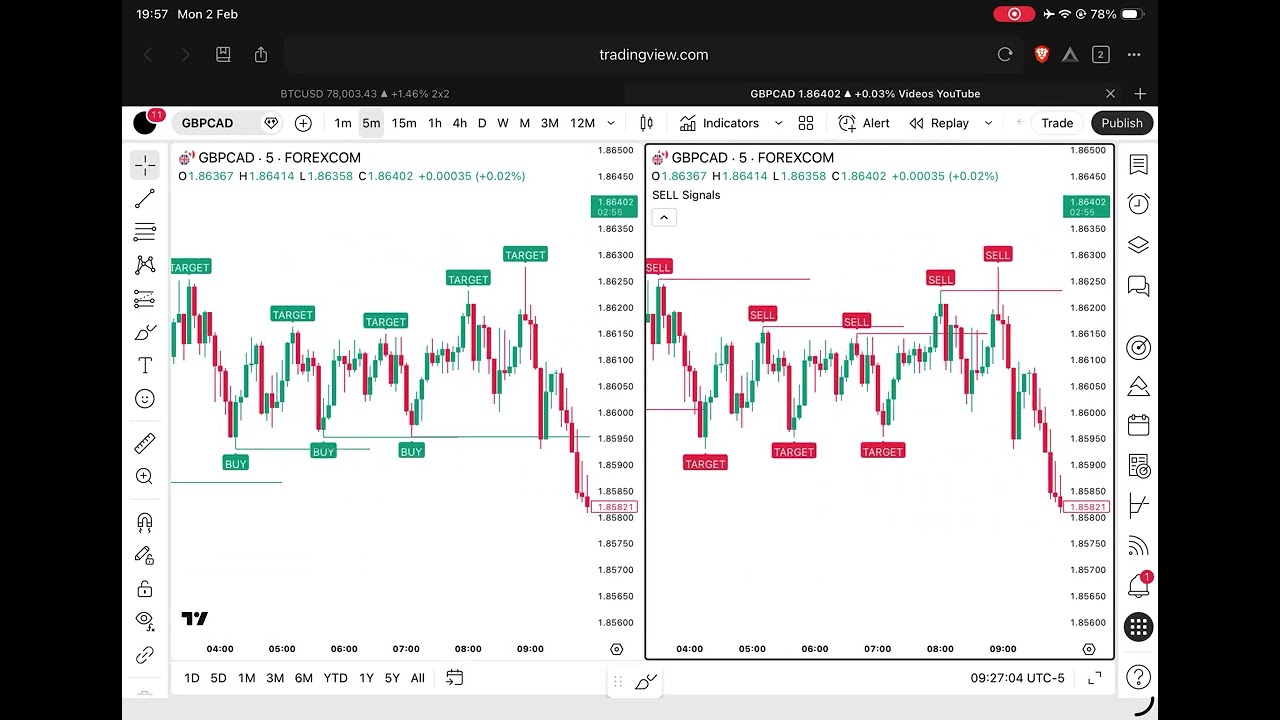Open the Trade panel
This screenshot has height=720, width=1280.
1057,123
